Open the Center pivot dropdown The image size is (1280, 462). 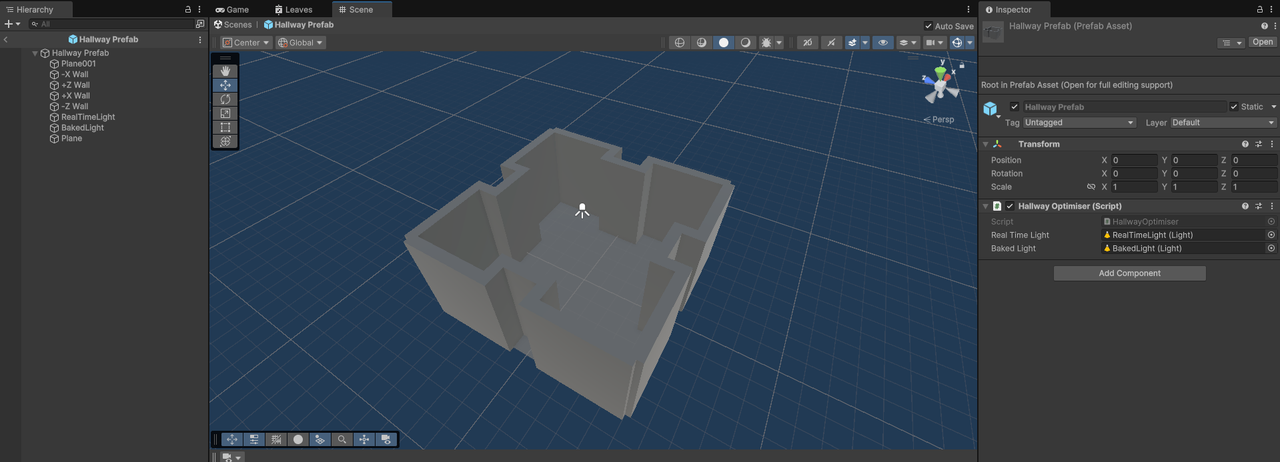pos(246,43)
